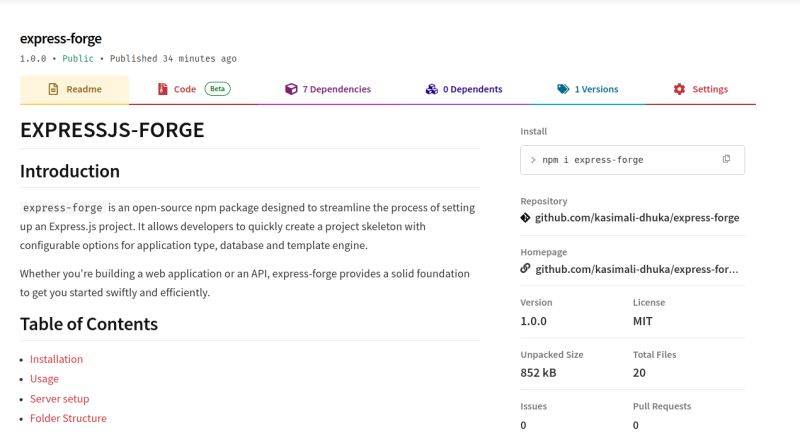Open the Server setup contents link

click(59, 399)
